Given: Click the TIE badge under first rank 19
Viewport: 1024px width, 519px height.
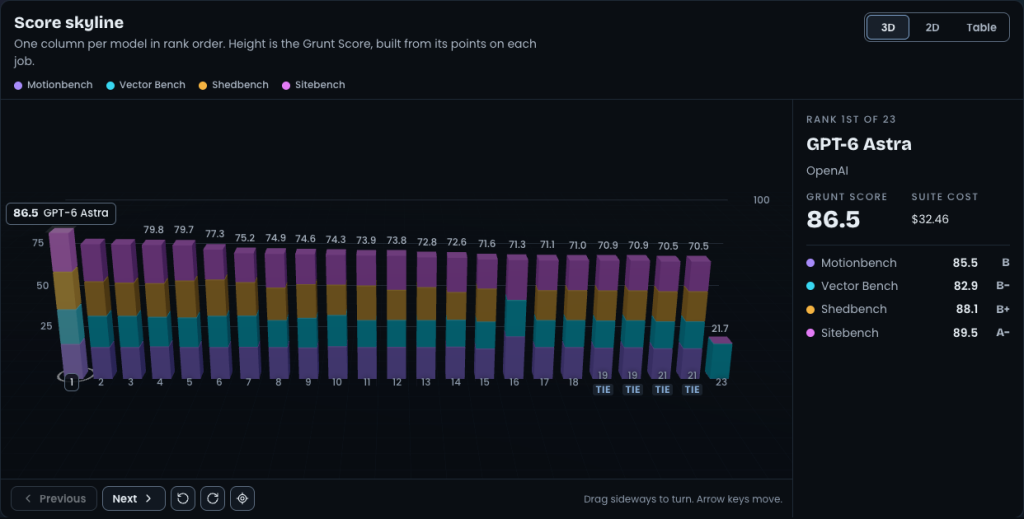Looking at the screenshot, I should pyautogui.click(x=603, y=390).
